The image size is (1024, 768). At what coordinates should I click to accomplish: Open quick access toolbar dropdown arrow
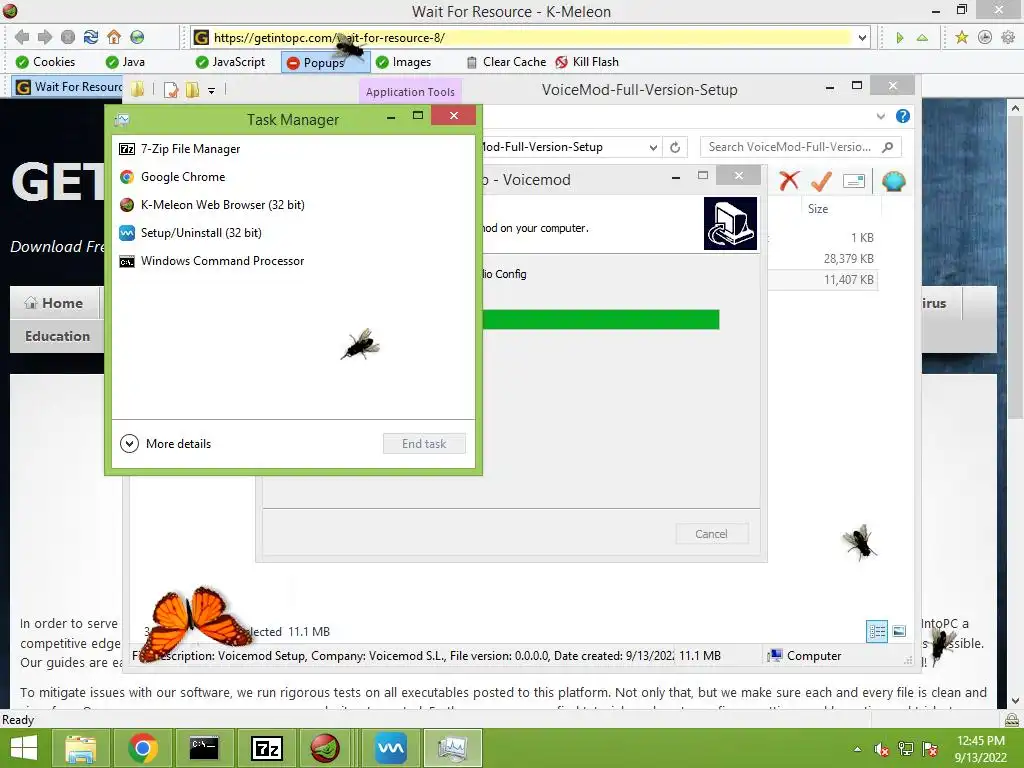212,91
